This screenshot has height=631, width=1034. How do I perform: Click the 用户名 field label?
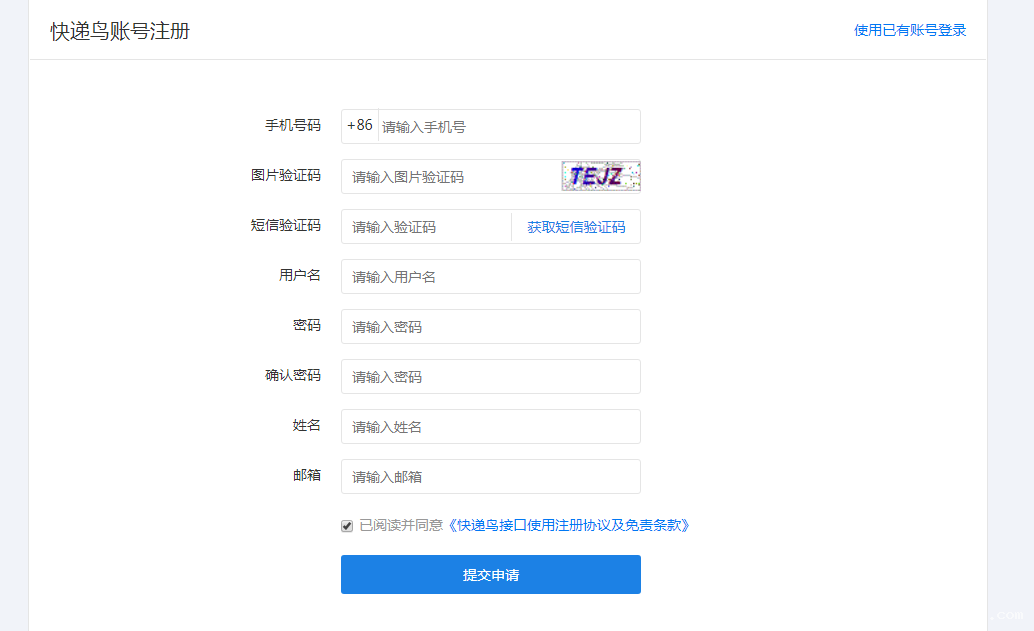coord(299,276)
